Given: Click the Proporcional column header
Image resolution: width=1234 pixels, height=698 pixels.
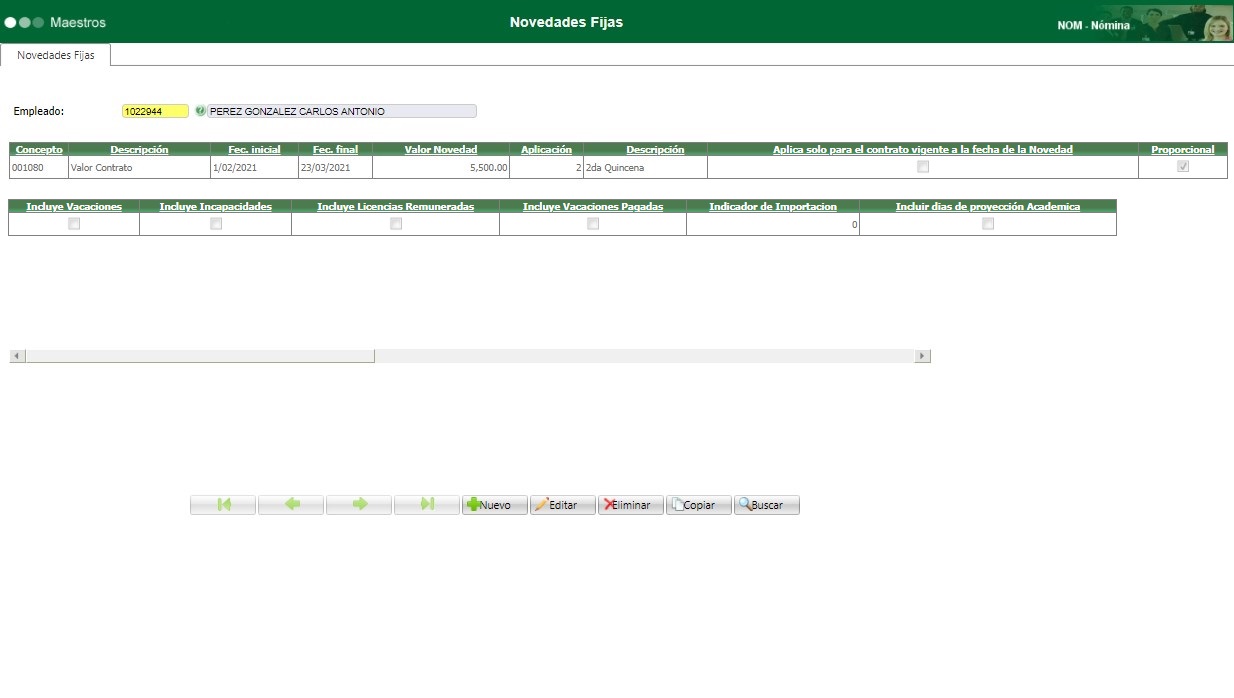Looking at the screenshot, I should (x=1183, y=149).
